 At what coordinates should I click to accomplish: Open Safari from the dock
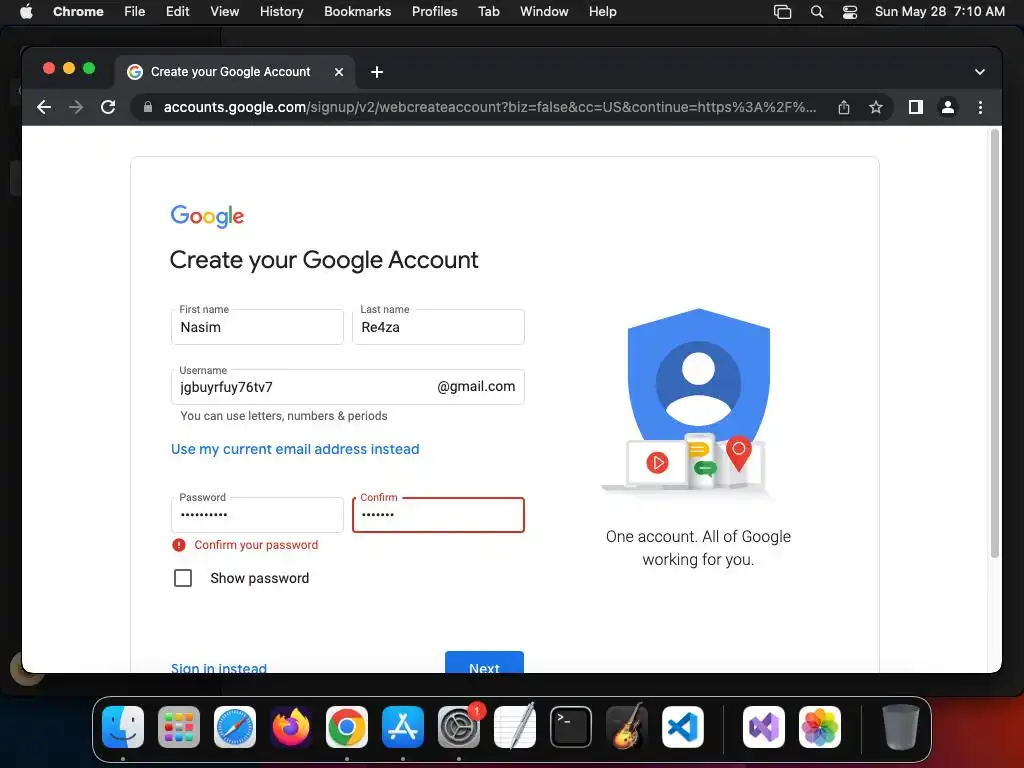(x=235, y=727)
